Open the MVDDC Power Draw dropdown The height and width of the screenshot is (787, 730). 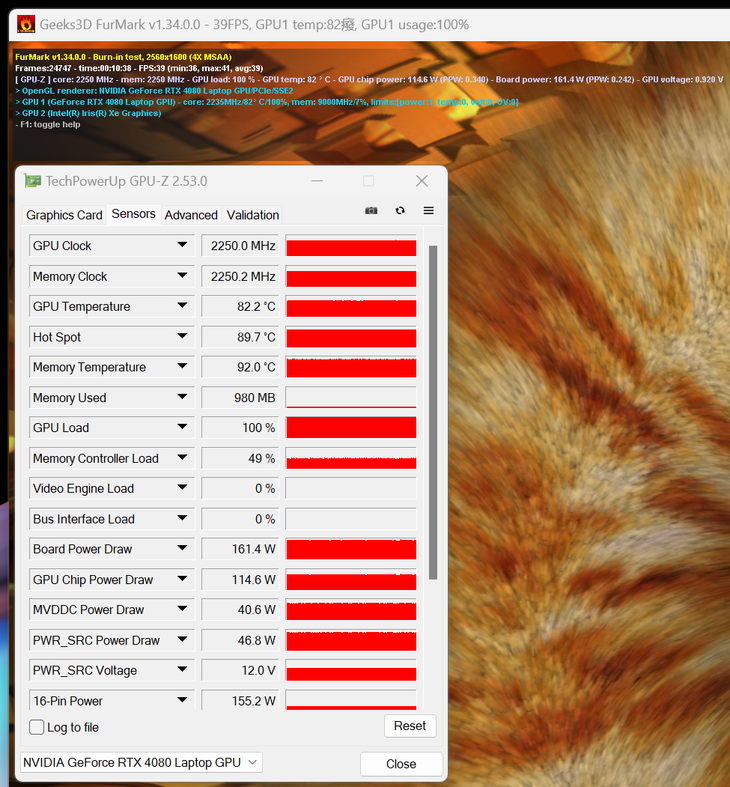(182, 610)
